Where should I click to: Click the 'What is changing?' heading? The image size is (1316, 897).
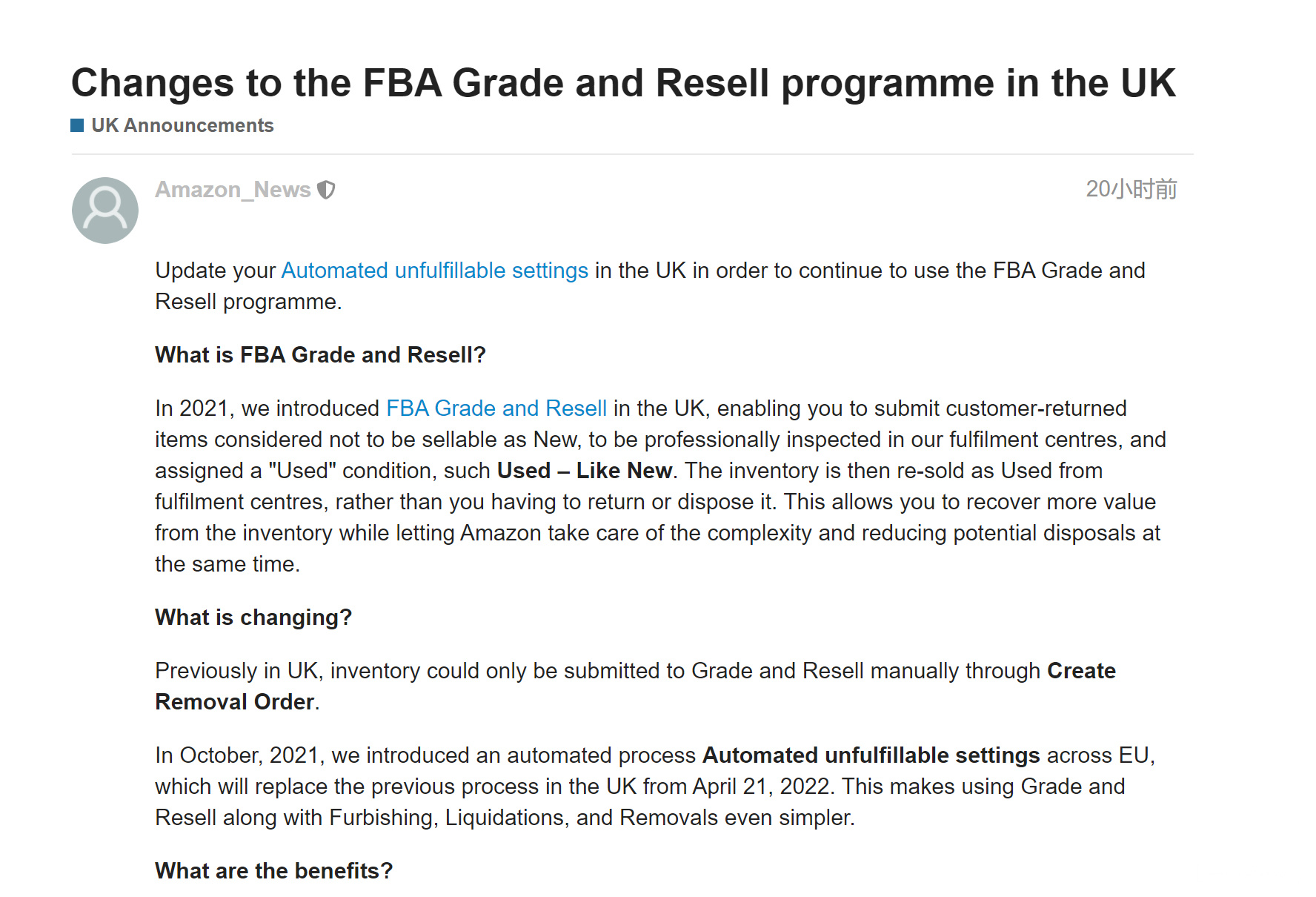pyautogui.click(x=253, y=618)
